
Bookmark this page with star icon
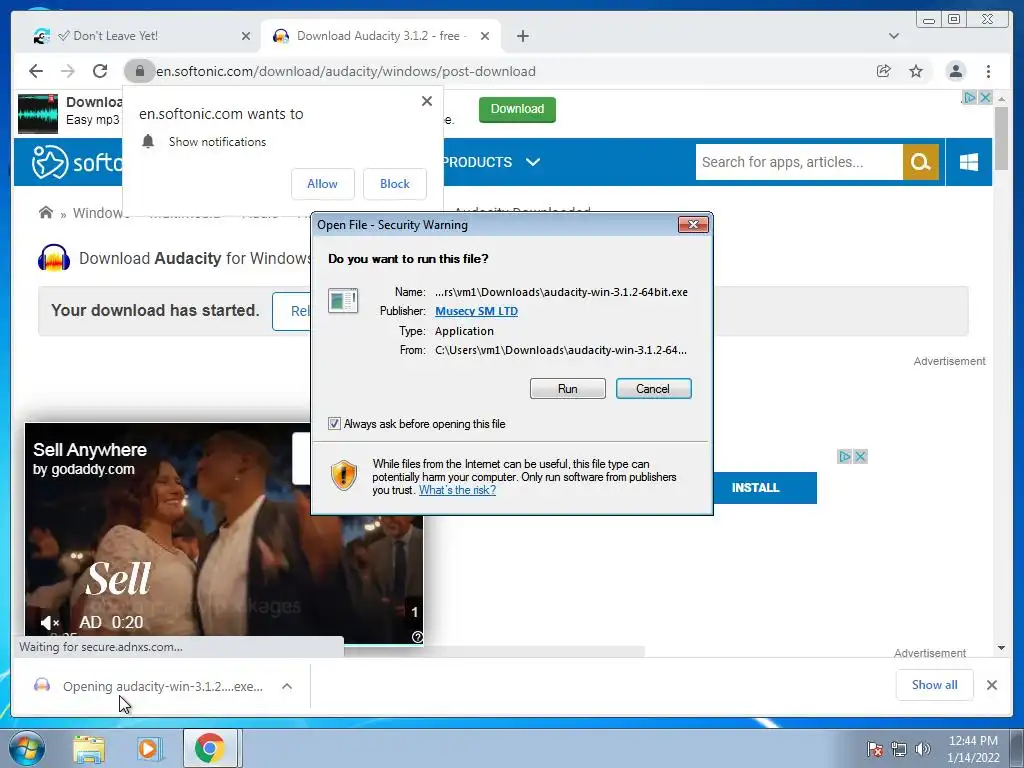916,71
